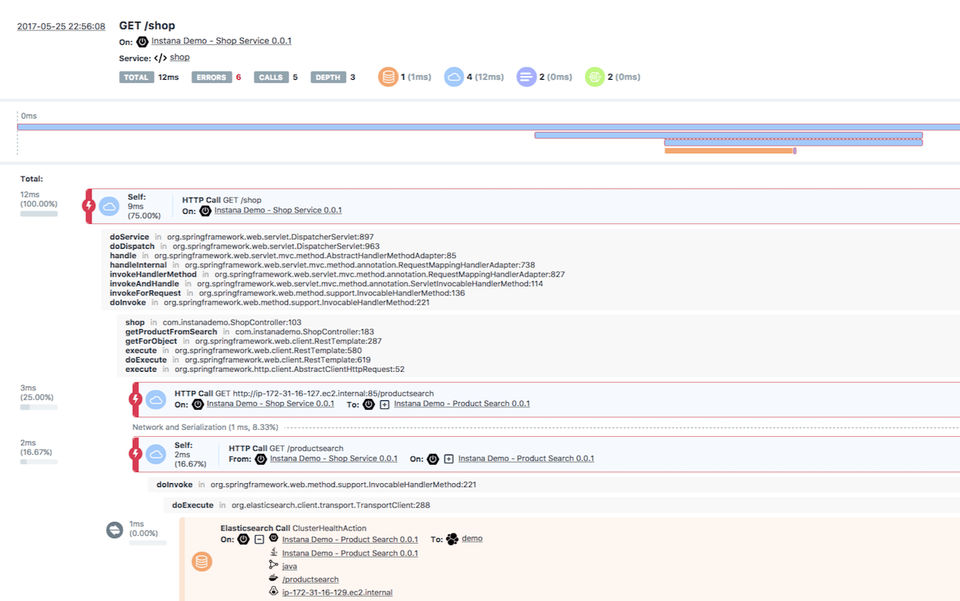Click the 'From:' power icon in the GET /productsearch call
This screenshot has height=601, width=960.
pos(261,458)
